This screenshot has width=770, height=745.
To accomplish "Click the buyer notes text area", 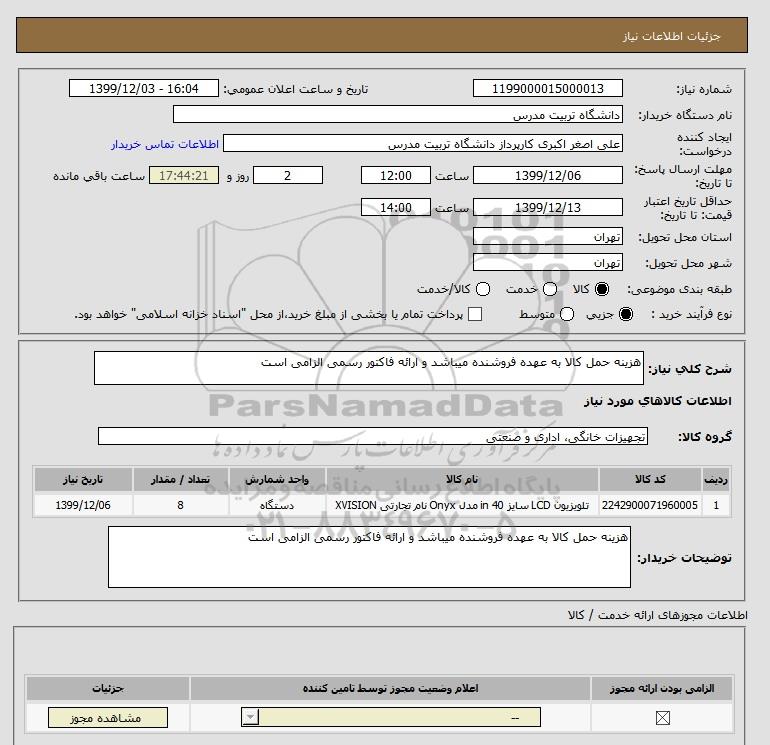I will coord(369,557).
